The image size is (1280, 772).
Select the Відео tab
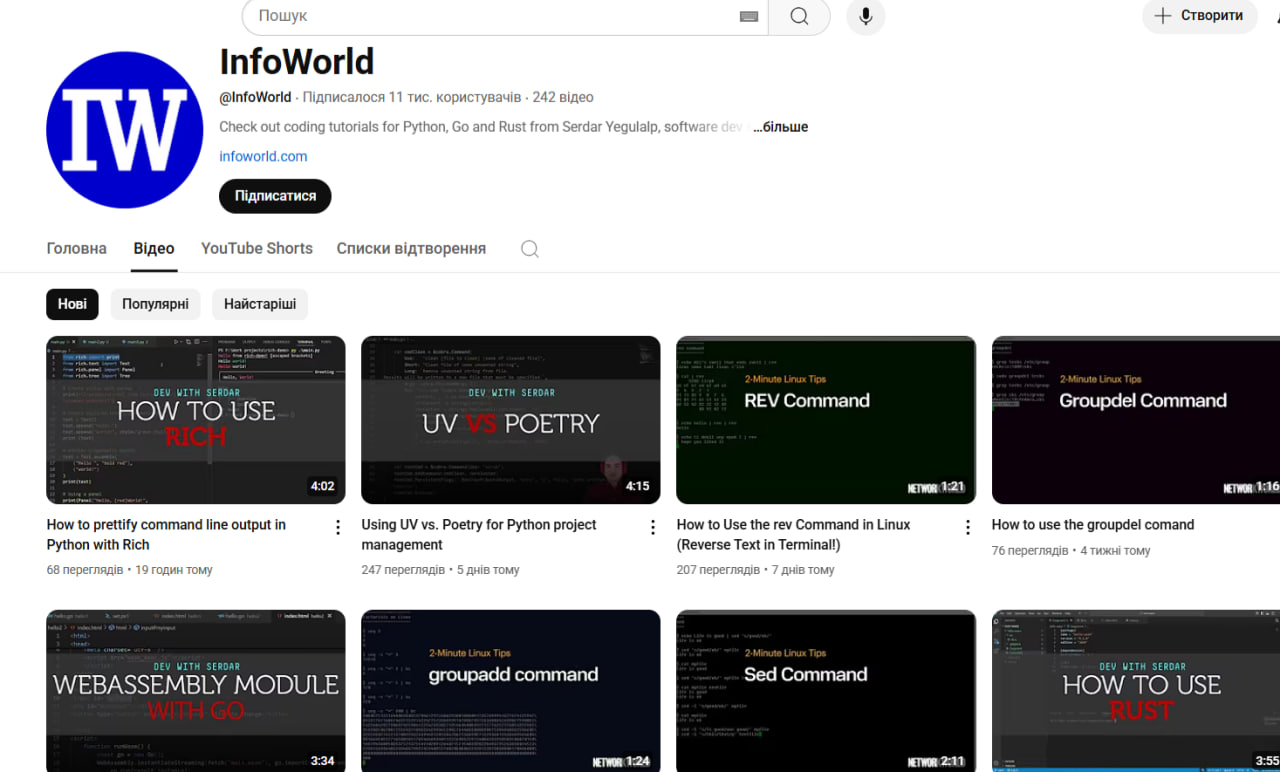pos(154,248)
